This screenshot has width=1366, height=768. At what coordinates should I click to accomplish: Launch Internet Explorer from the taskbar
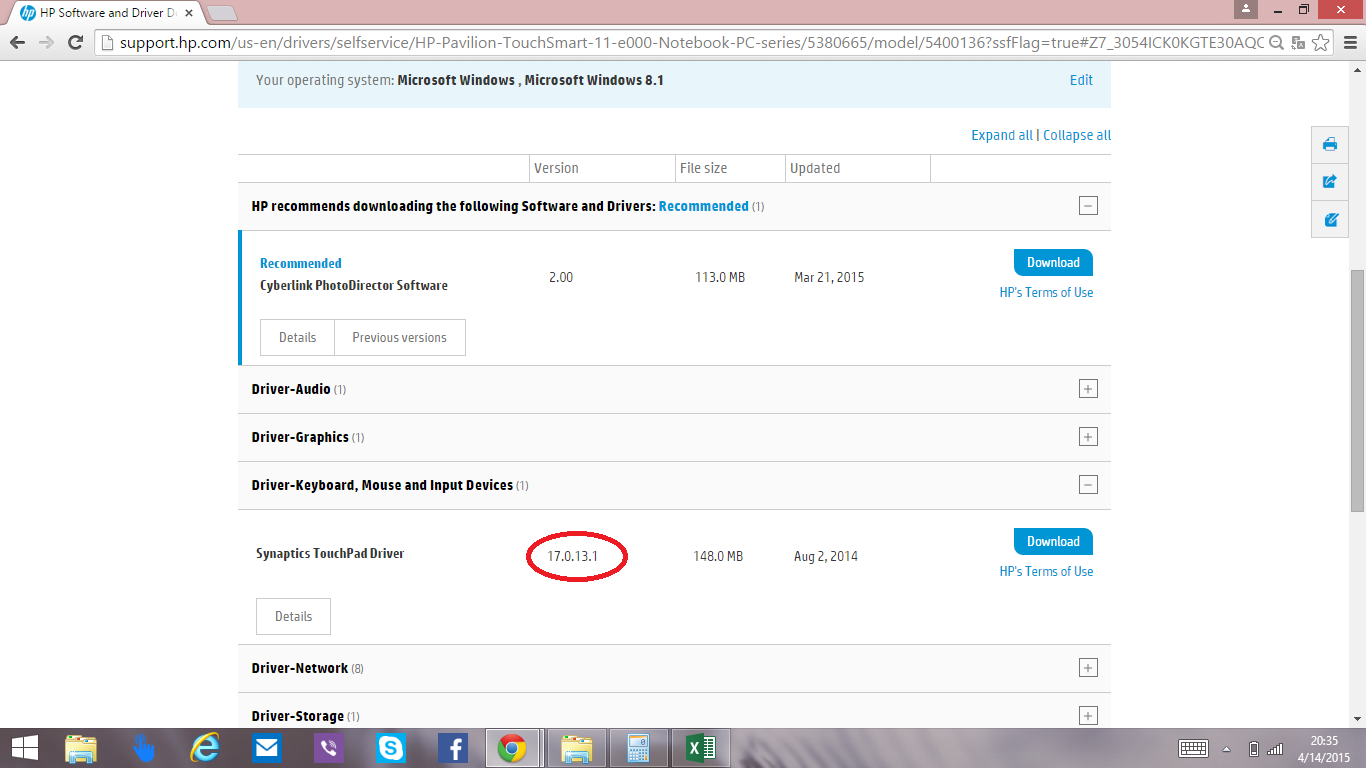(205, 748)
